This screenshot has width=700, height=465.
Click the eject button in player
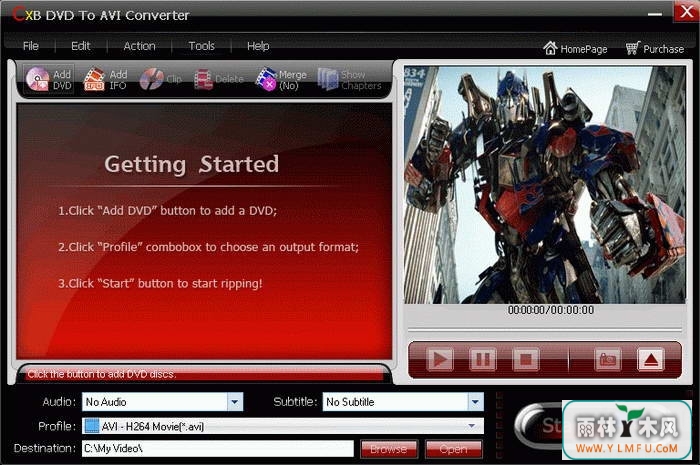click(650, 359)
